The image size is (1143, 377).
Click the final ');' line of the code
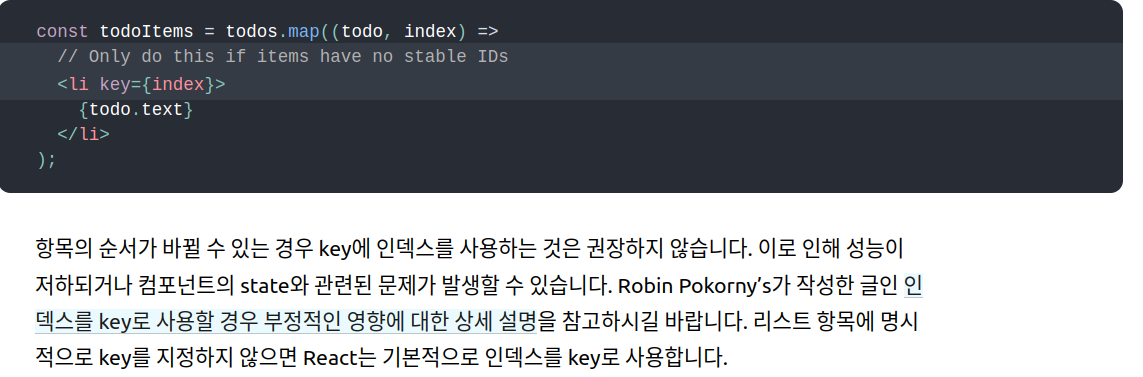(47, 160)
